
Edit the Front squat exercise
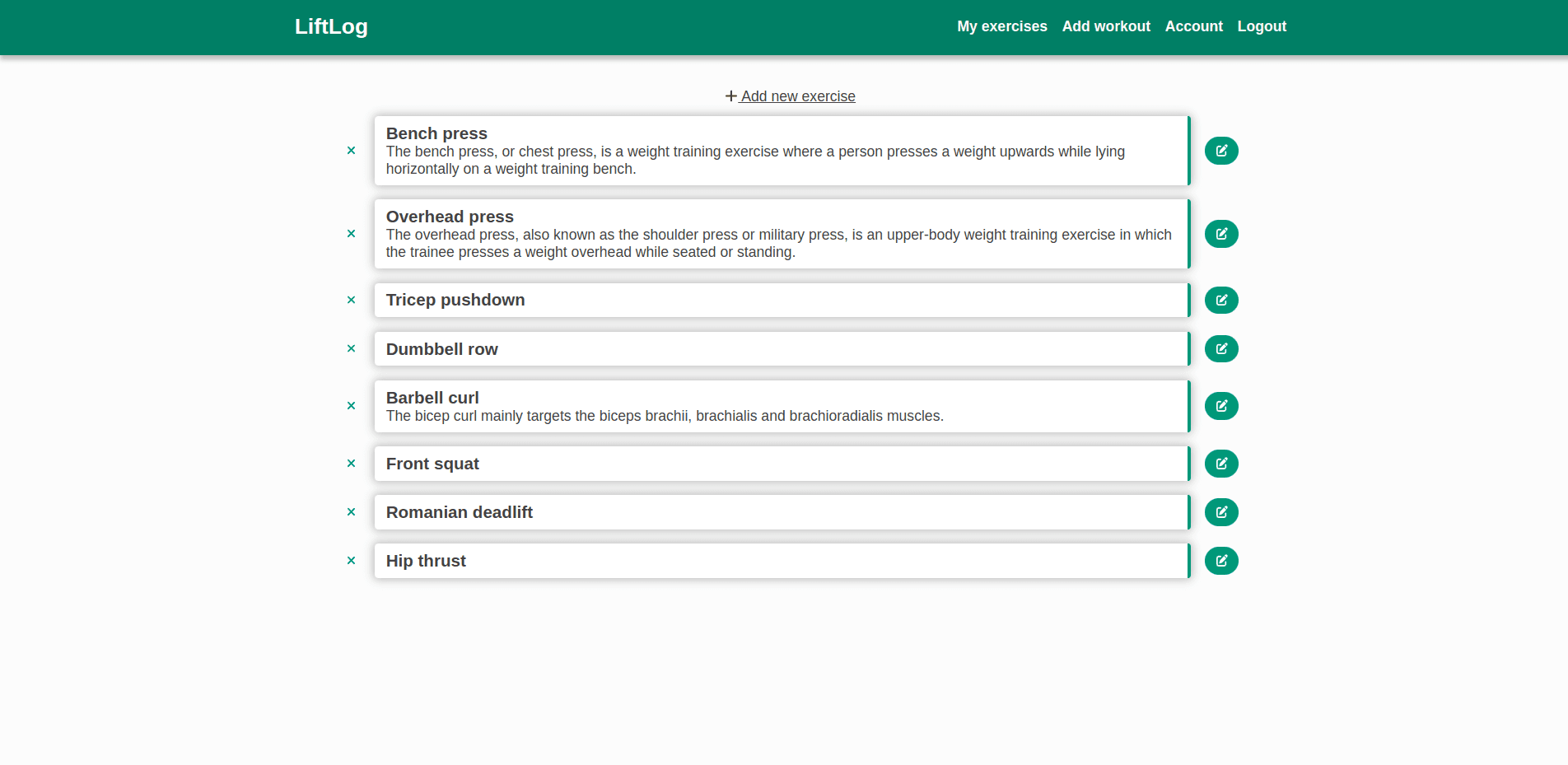point(1221,464)
